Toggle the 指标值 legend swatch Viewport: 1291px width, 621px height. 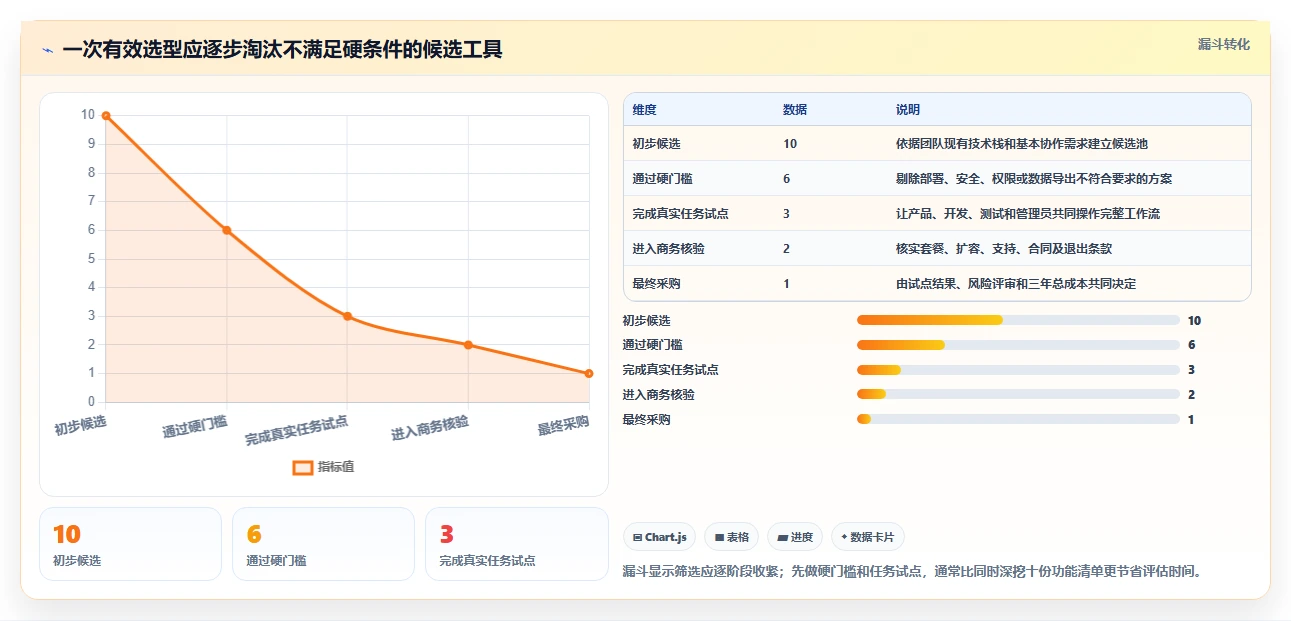(302, 467)
